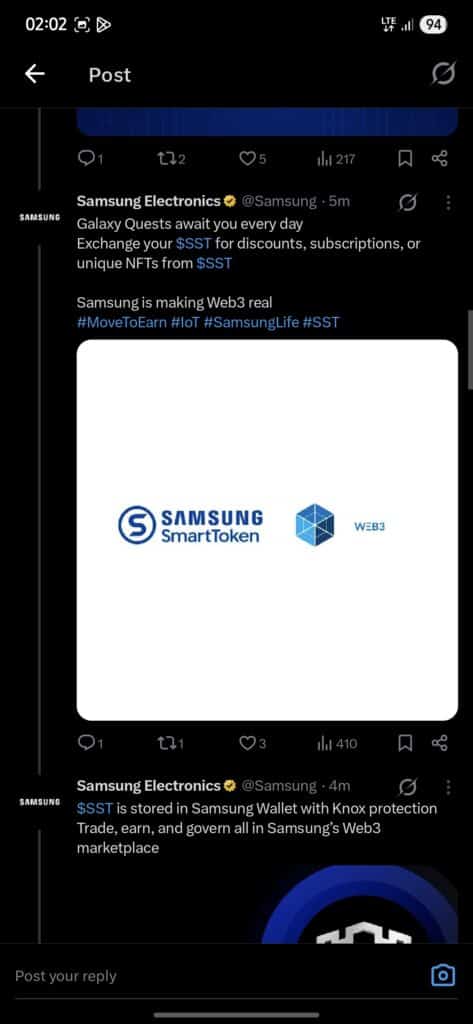
Task: Repost the top post with 2 reposts
Action: click(x=171, y=159)
